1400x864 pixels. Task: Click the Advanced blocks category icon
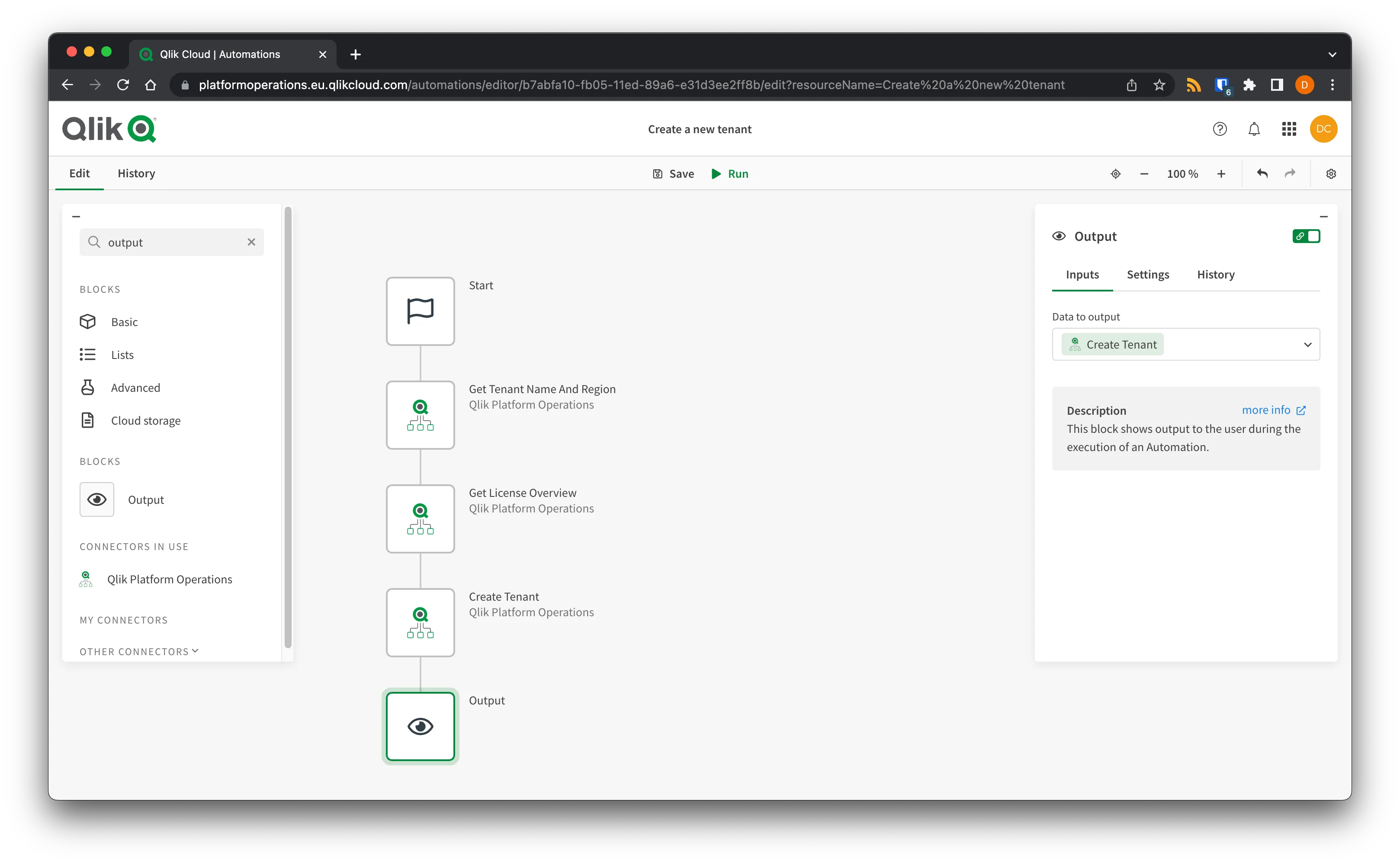click(88, 387)
